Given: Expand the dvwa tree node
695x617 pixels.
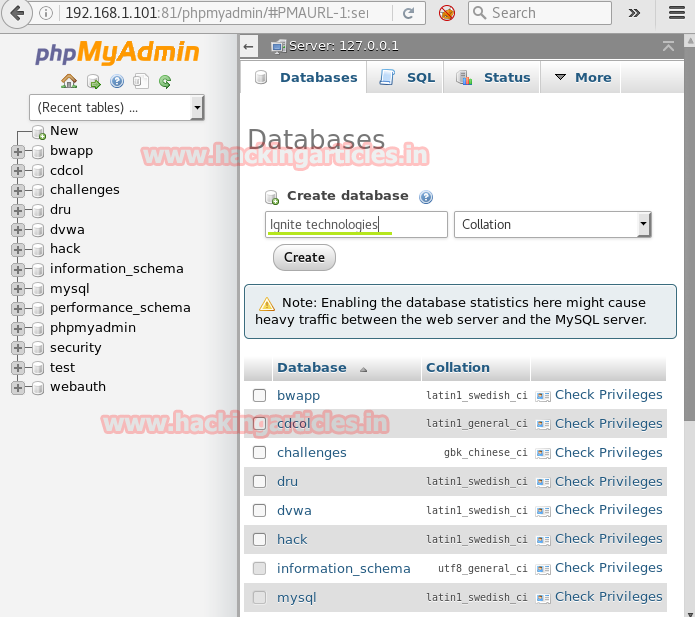Looking at the screenshot, I should point(18,230).
